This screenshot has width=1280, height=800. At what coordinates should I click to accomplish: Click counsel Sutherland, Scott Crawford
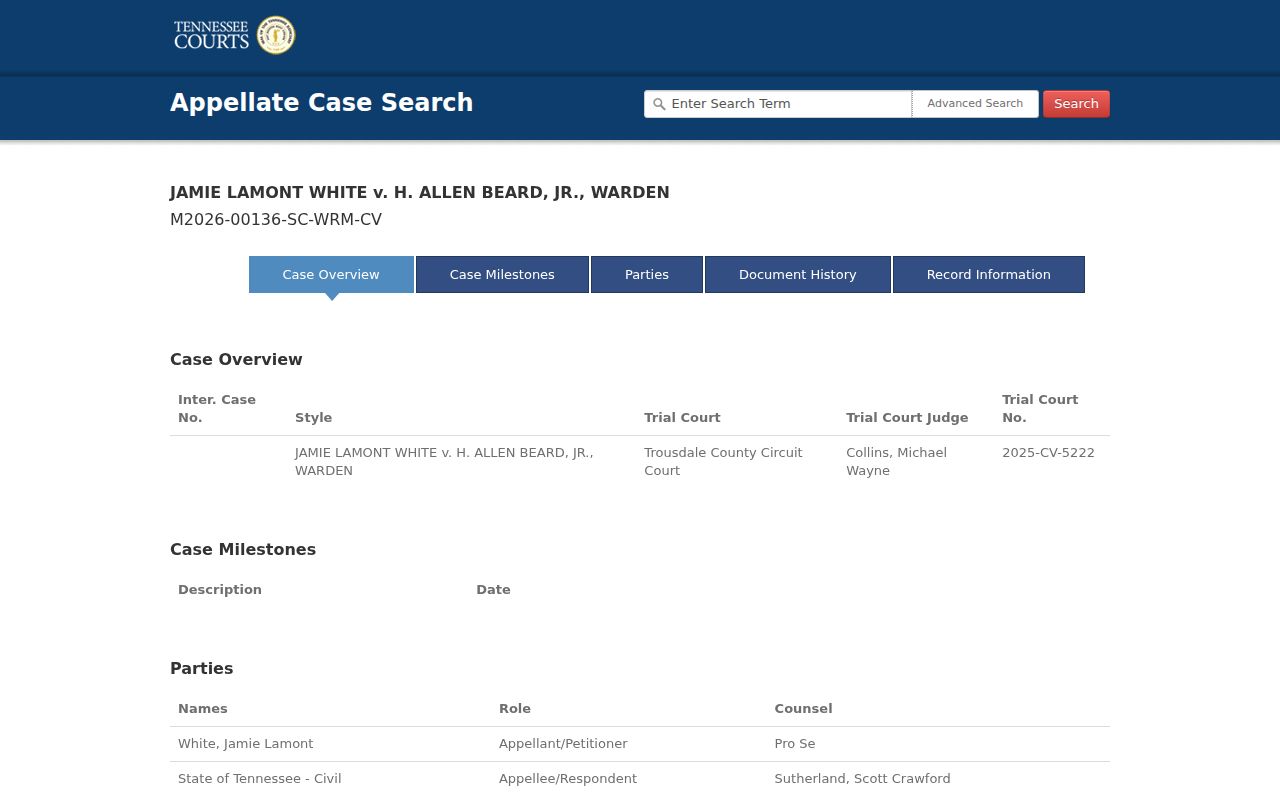click(862, 779)
